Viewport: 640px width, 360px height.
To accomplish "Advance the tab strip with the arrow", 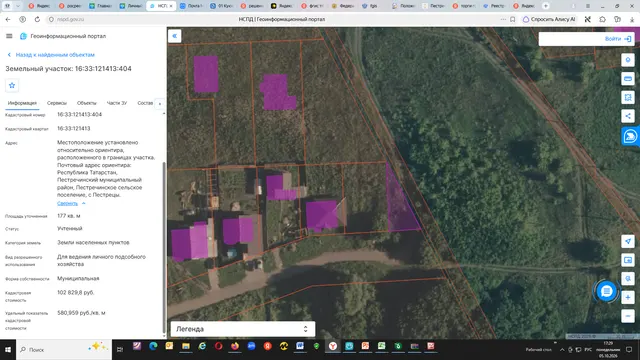I will tap(160, 104).
